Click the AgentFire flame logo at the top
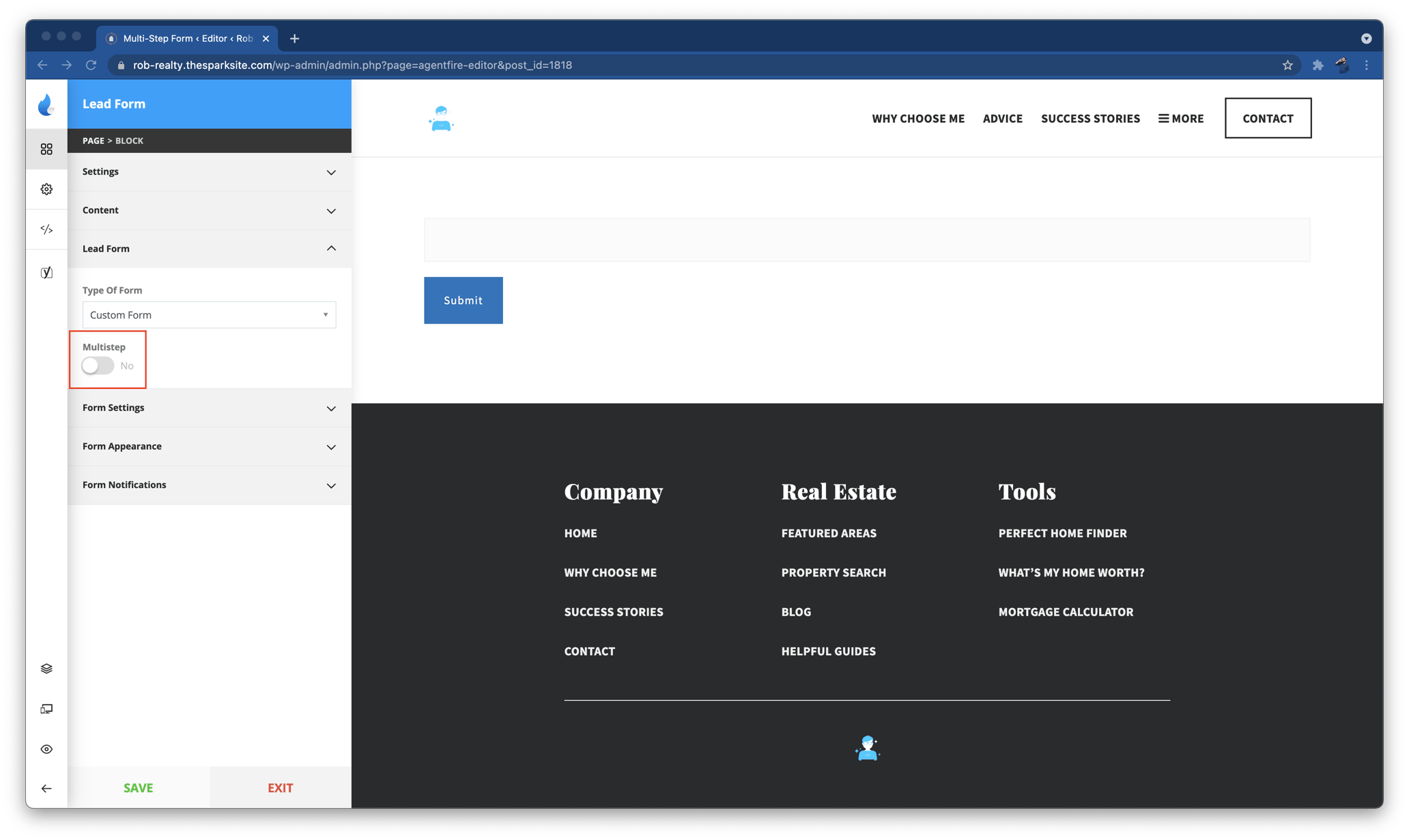The height and width of the screenshot is (840, 1409). [46, 104]
